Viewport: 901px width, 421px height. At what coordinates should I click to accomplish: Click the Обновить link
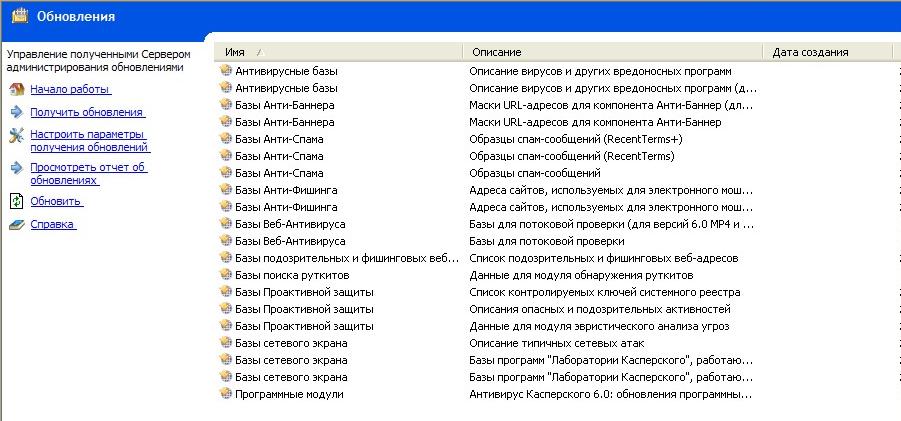point(55,201)
